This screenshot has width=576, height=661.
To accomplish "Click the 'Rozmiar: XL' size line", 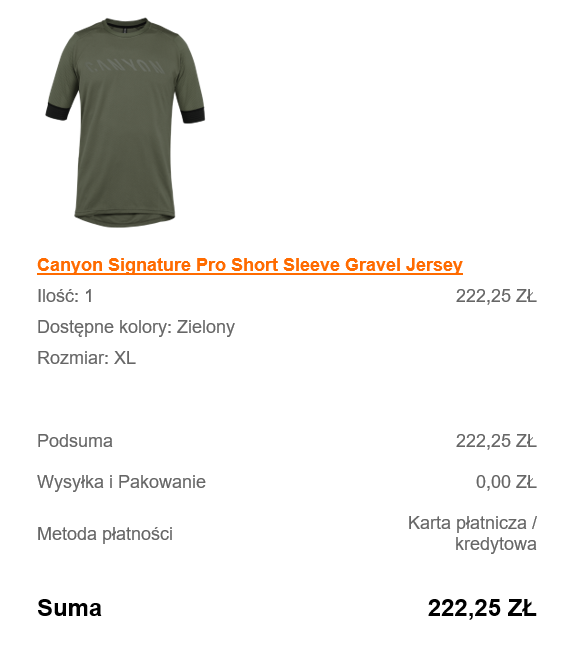I will (86, 358).
